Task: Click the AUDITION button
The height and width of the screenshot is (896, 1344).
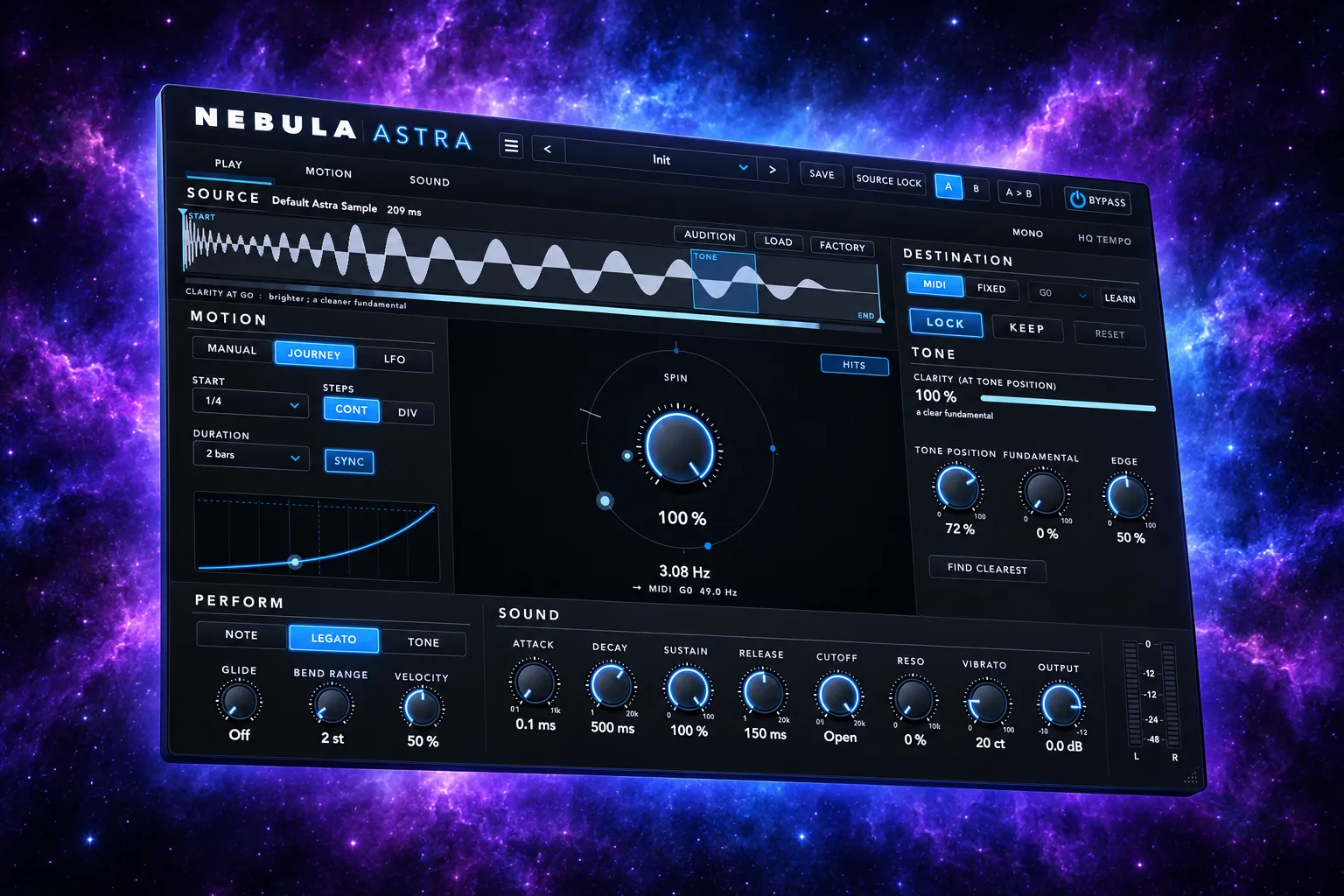Action: (710, 235)
